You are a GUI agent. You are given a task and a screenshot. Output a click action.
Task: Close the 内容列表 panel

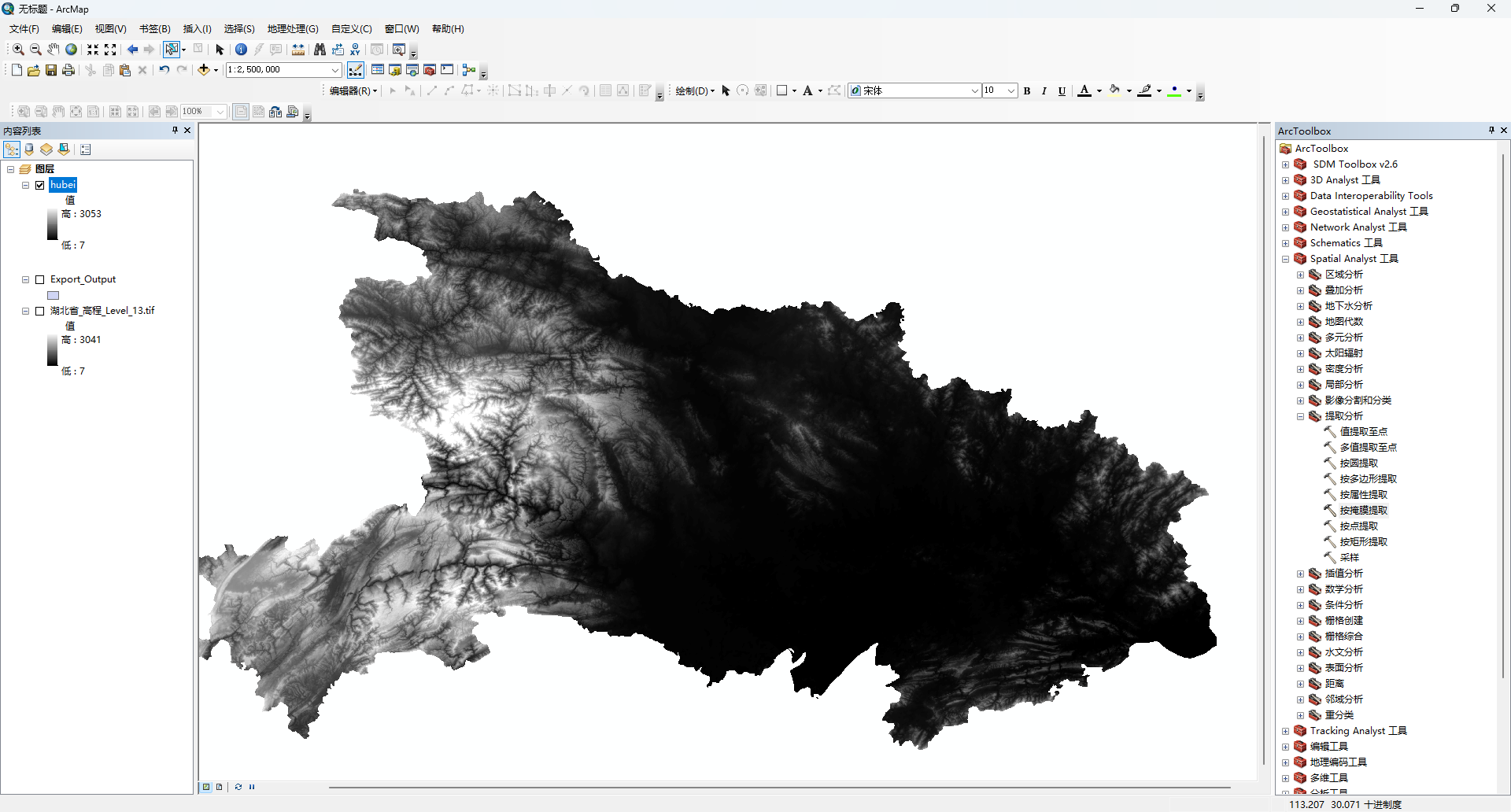coord(187,131)
